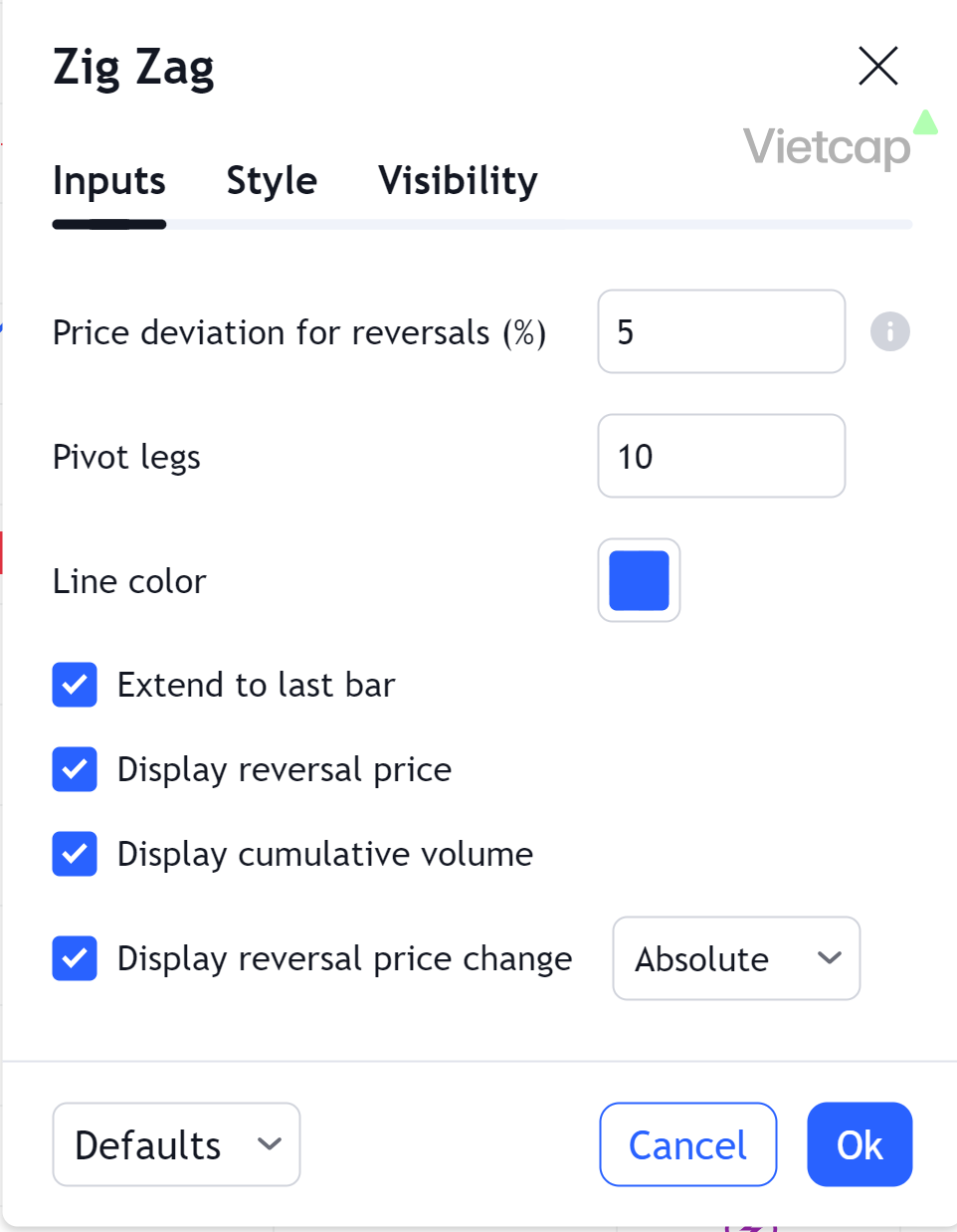
Task: Click the Vietcap logo watermark
Action: [840, 140]
